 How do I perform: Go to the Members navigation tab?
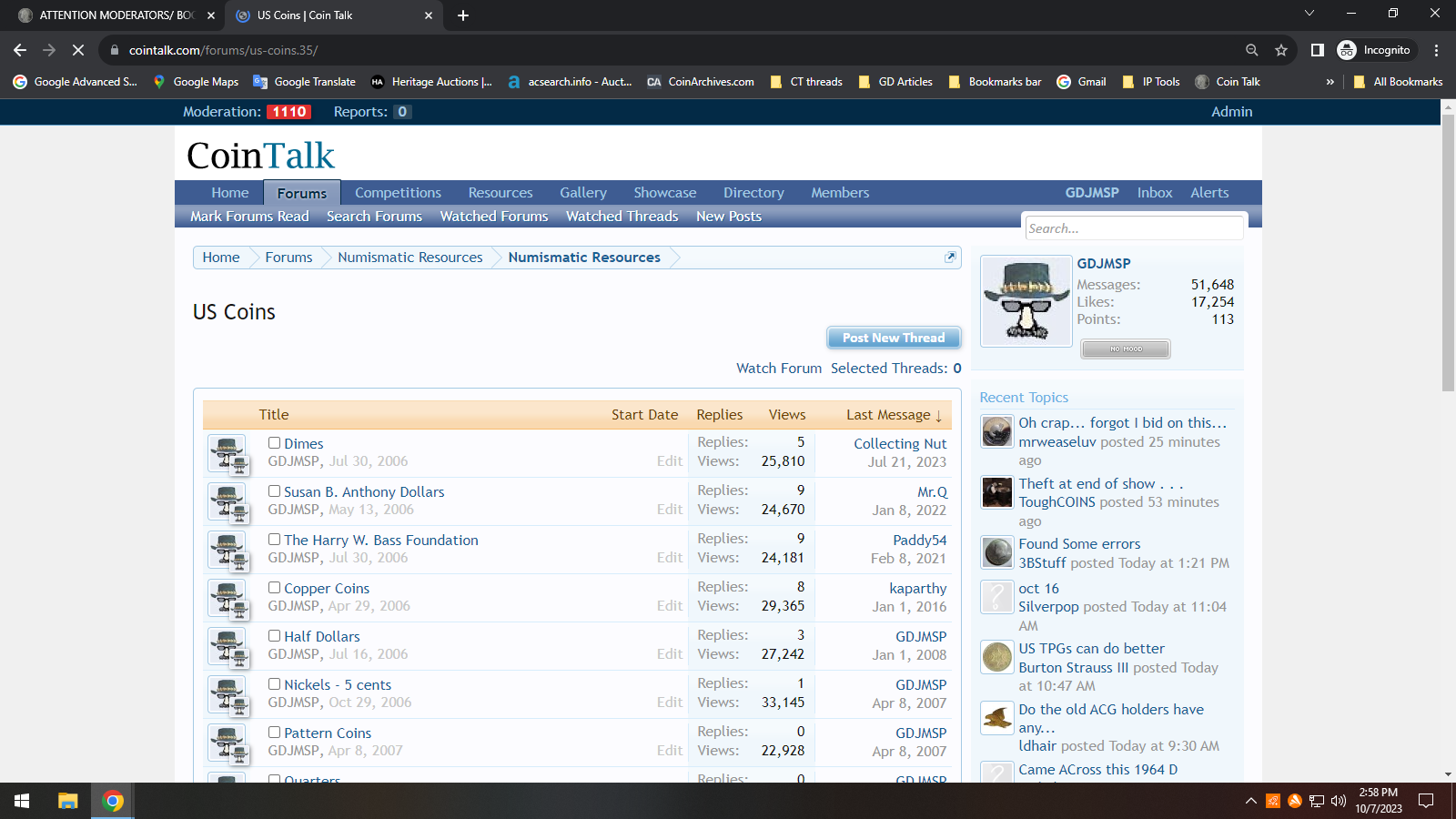tap(839, 193)
